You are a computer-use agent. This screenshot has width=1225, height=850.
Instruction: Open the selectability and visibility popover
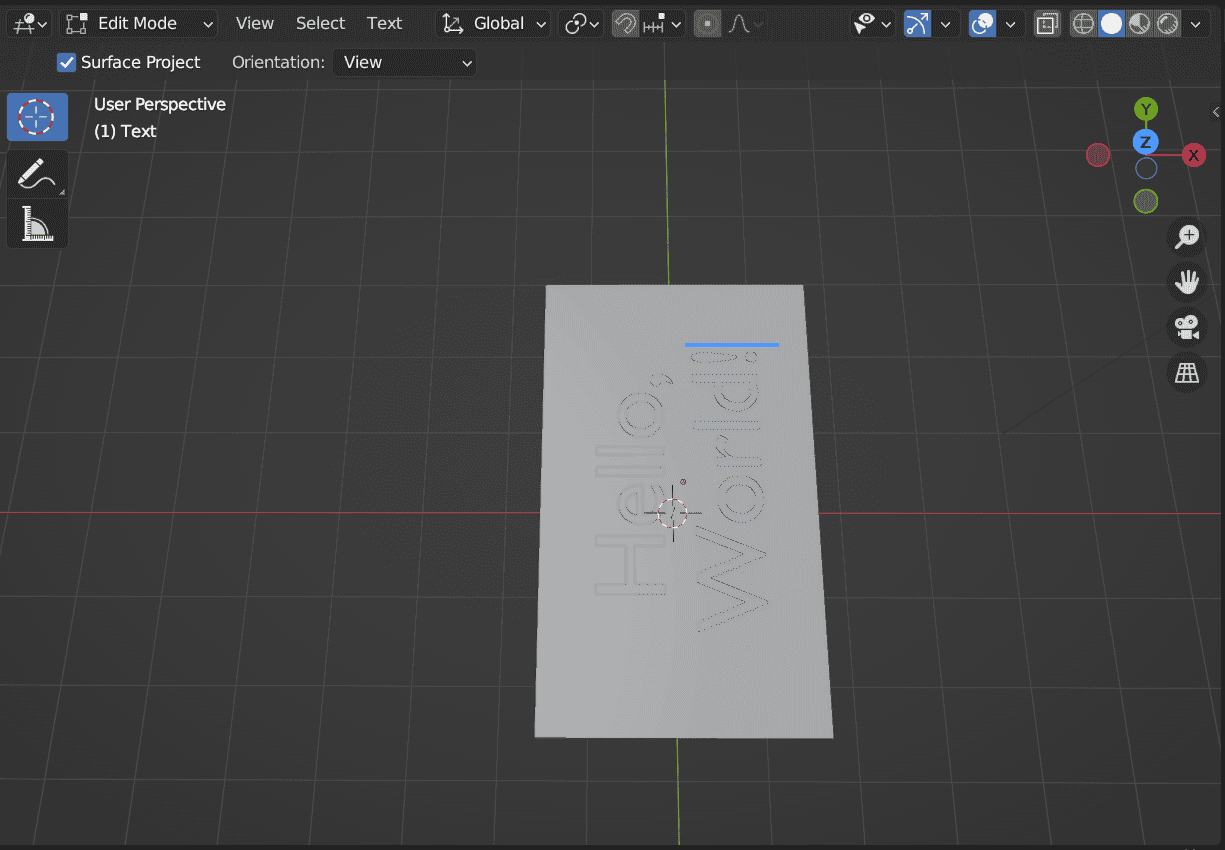(x=872, y=23)
